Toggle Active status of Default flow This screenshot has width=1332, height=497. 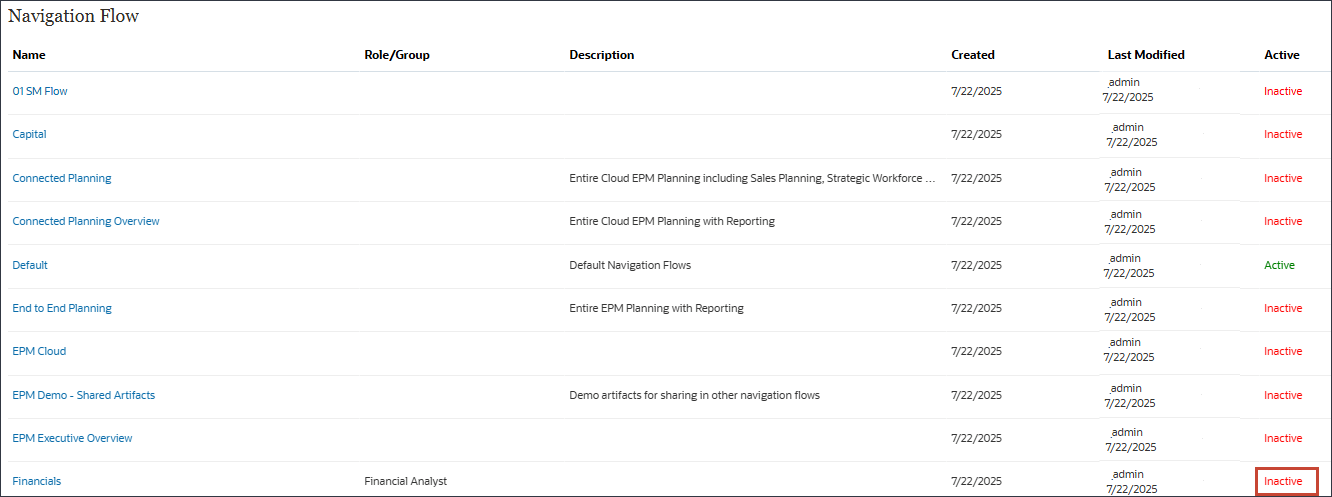pos(1279,265)
